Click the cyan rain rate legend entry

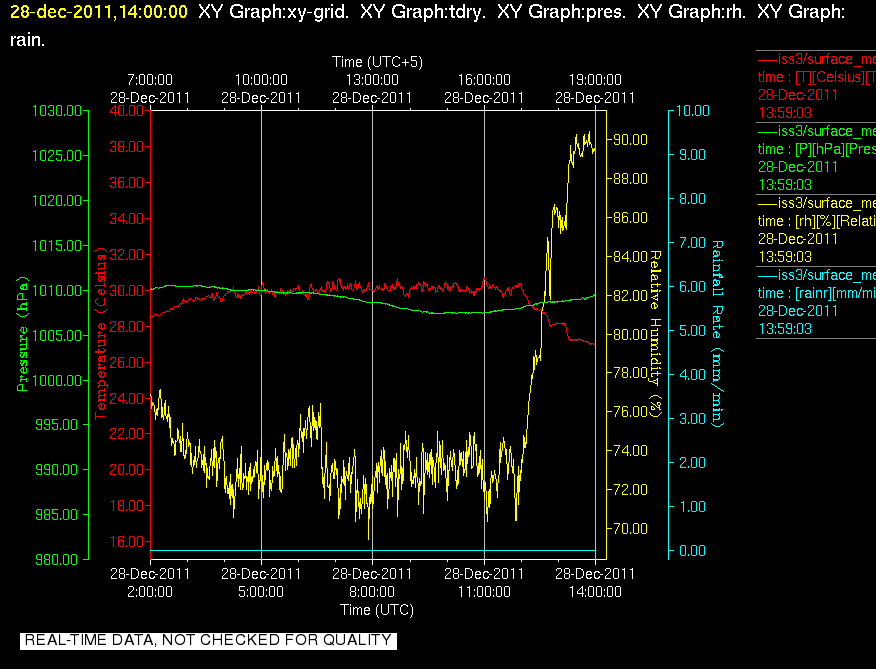click(x=816, y=302)
